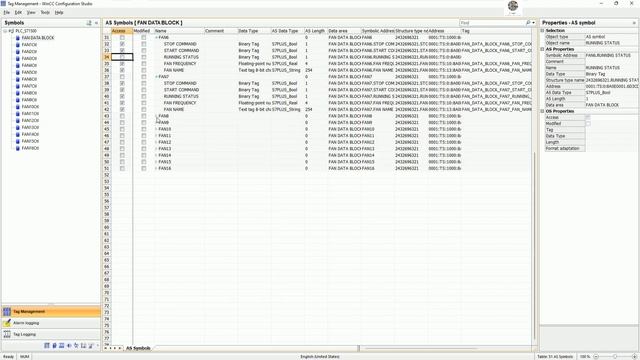Open the Help menu
Image resolution: width=640 pixels, height=360 pixels.
59,13
